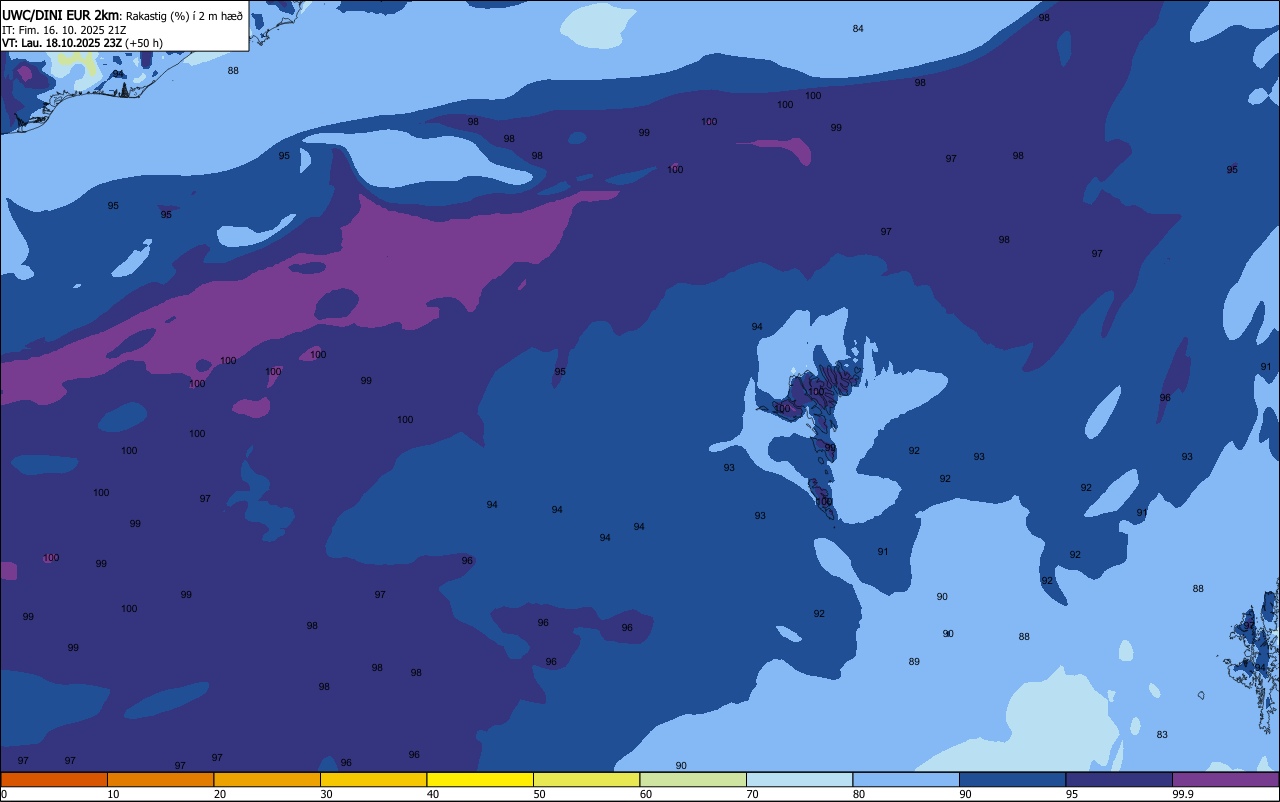Select the "50" tick label on the color scale
This screenshot has width=1280, height=802.
(x=539, y=794)
